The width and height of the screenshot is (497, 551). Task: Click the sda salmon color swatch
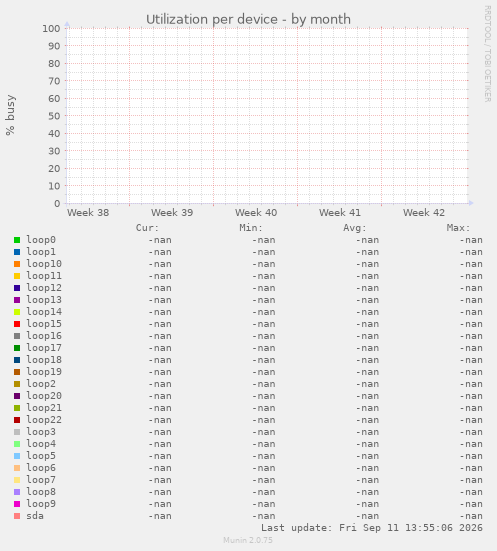(x=17, y=516)
